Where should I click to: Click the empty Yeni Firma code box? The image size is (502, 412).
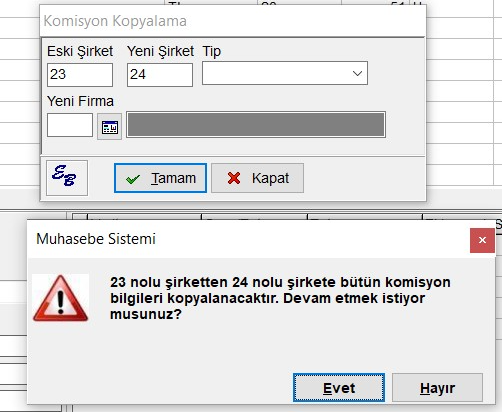pos(70,125)
